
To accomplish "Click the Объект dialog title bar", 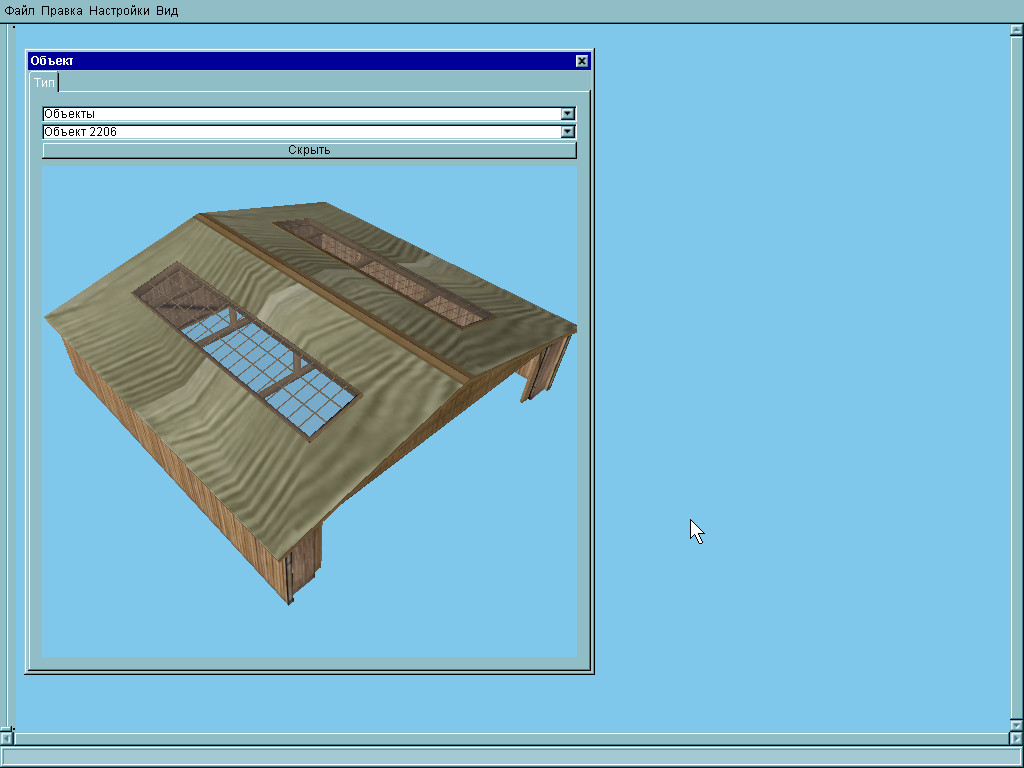I will (309, 61).
